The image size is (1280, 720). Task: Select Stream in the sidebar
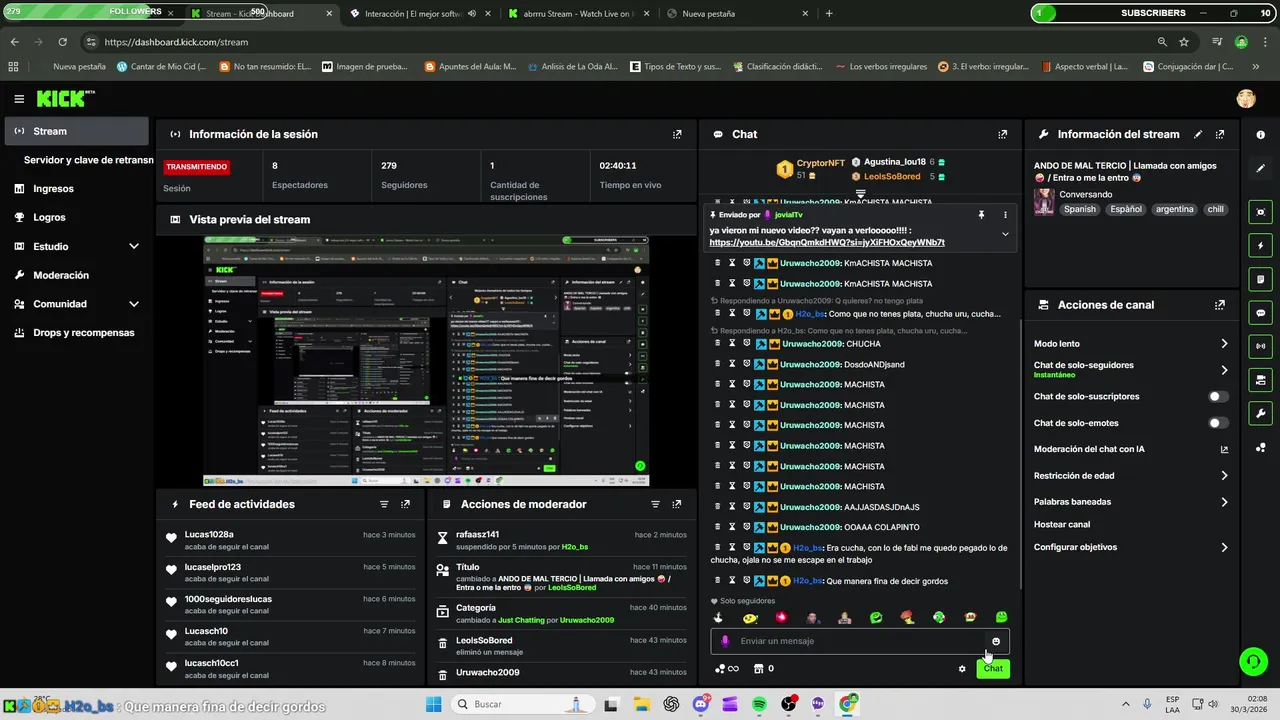click(77, 131)
